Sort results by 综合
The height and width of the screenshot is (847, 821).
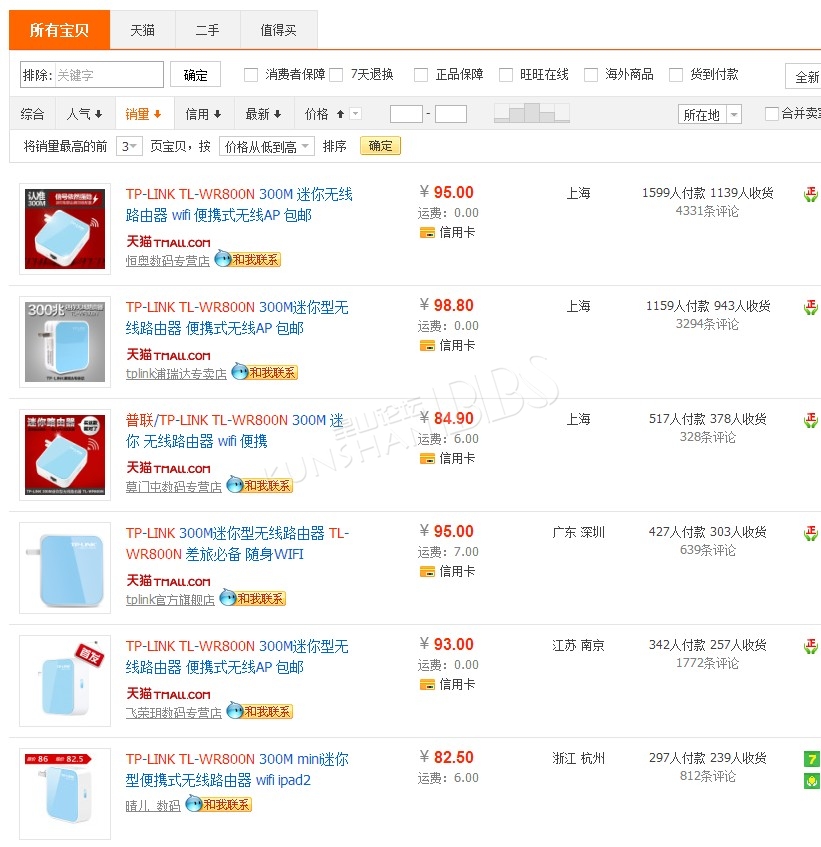click(x=32, y=114)
